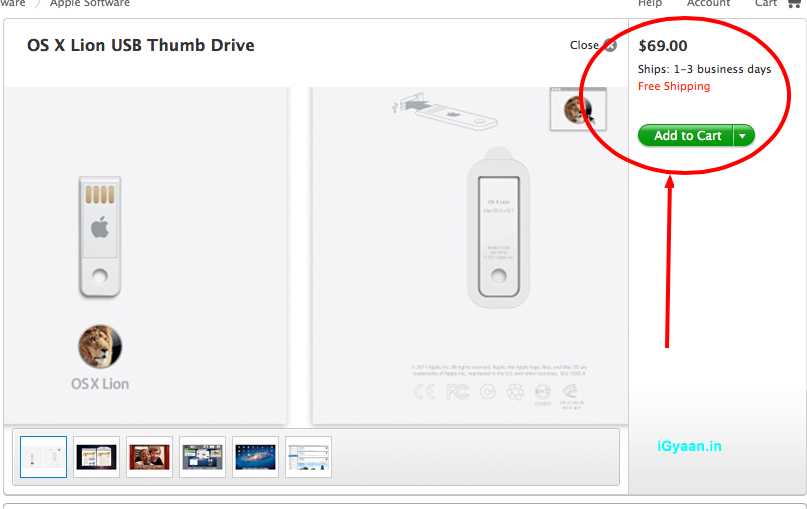Image resolution: width=807 pixels, height=509 pixels.
Task: Click the packaged thumb drive sleeve image
Action: coord(498,228)
